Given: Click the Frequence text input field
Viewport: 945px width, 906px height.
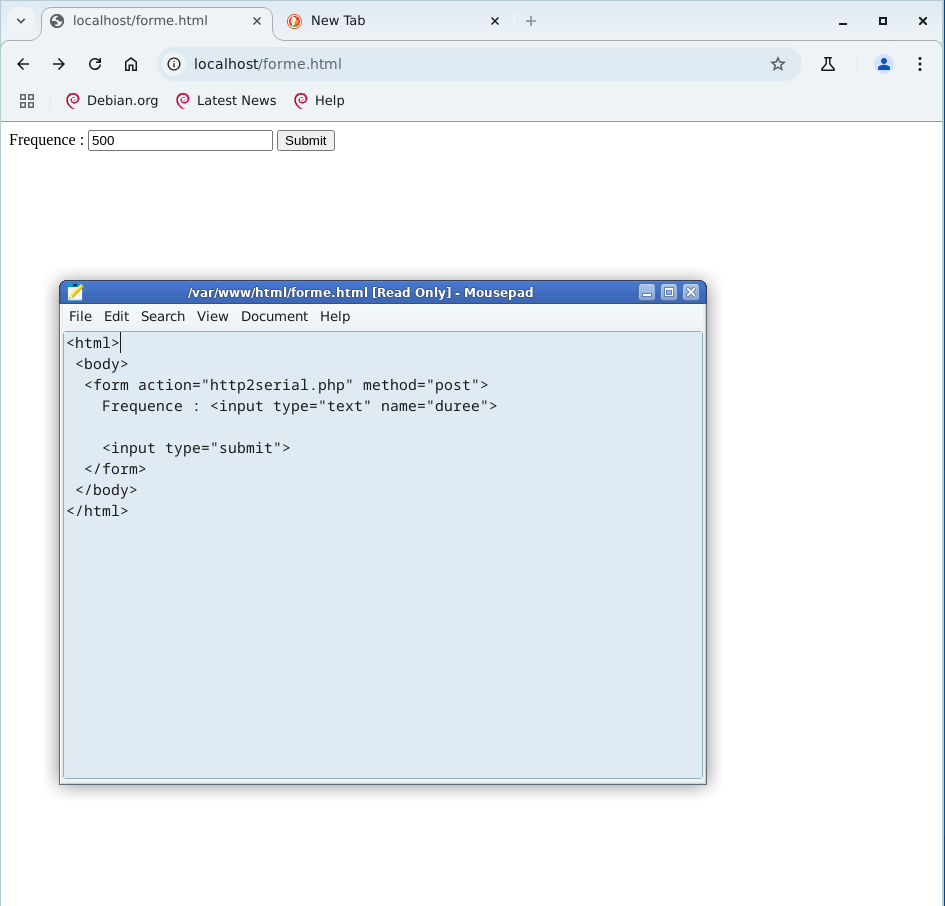Looking at the screenshot, I should click(x=180, y=141).
